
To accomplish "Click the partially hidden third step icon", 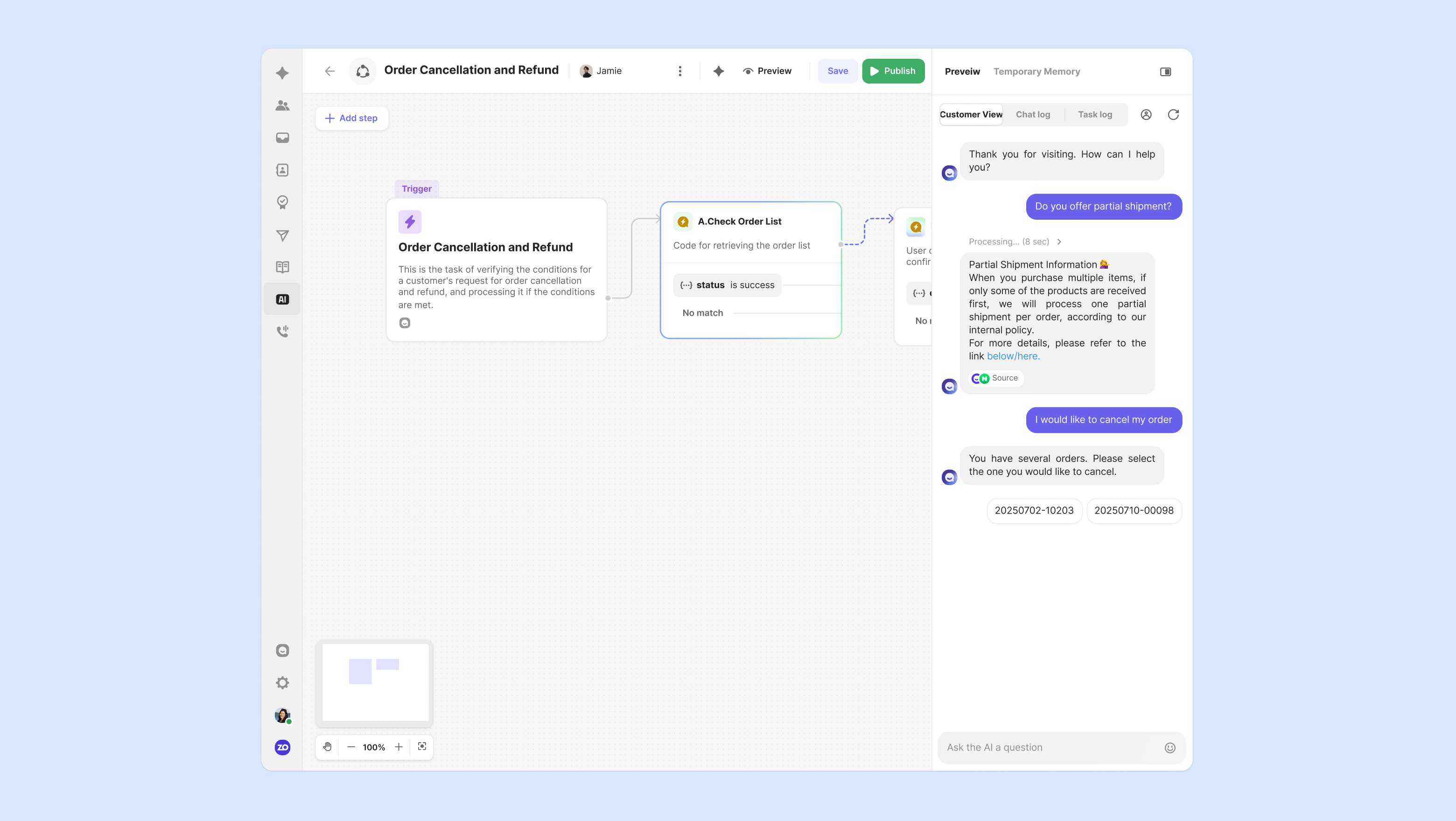I will click(x=916, y=227).
